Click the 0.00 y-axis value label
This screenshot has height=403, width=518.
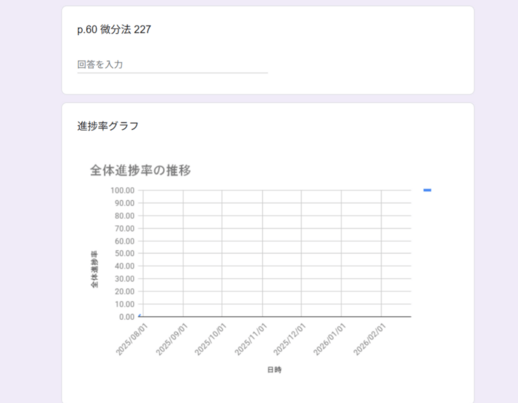click(127, 317)
